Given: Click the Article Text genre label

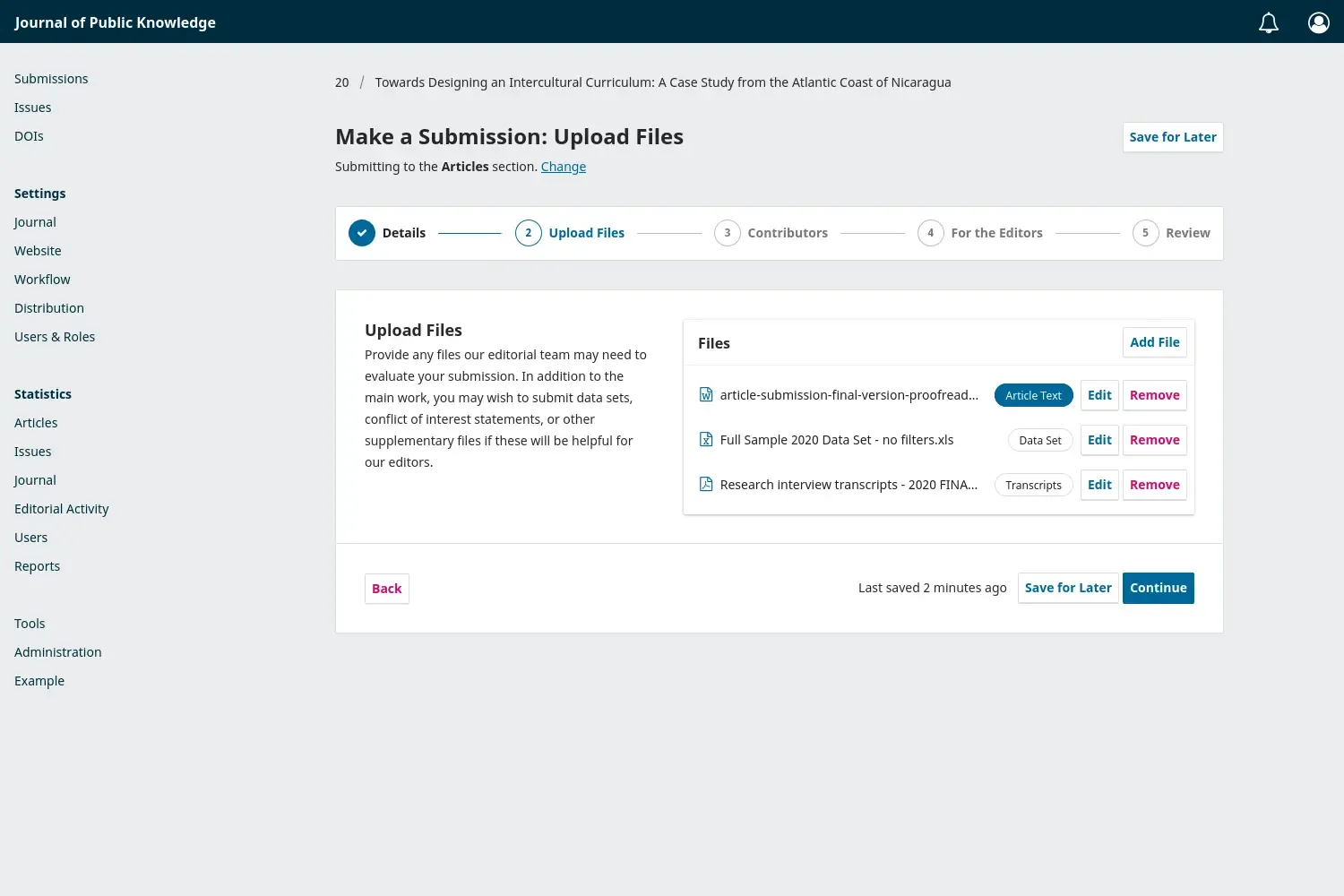Looking at the screenshot, I should (1033, 395).
